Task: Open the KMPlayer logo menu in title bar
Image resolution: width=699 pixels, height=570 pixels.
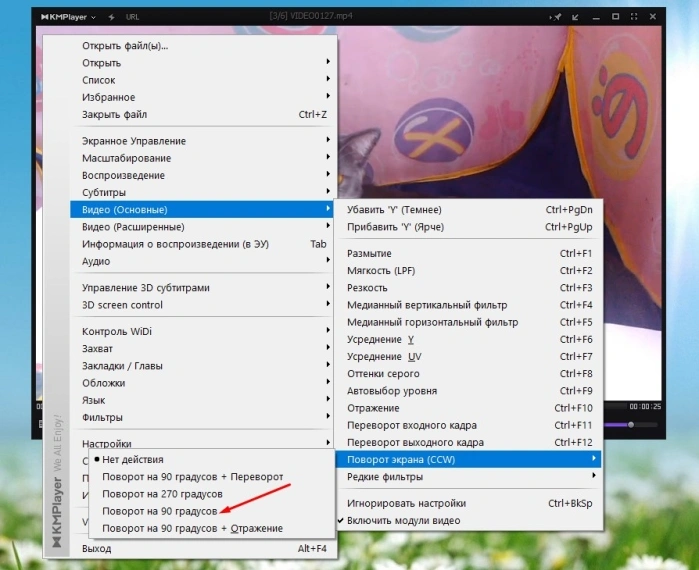Action: (x=68, y=17)
